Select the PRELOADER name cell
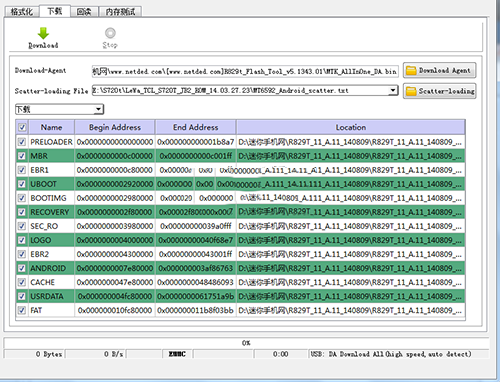The image size is (500, 382). point(51,142)
